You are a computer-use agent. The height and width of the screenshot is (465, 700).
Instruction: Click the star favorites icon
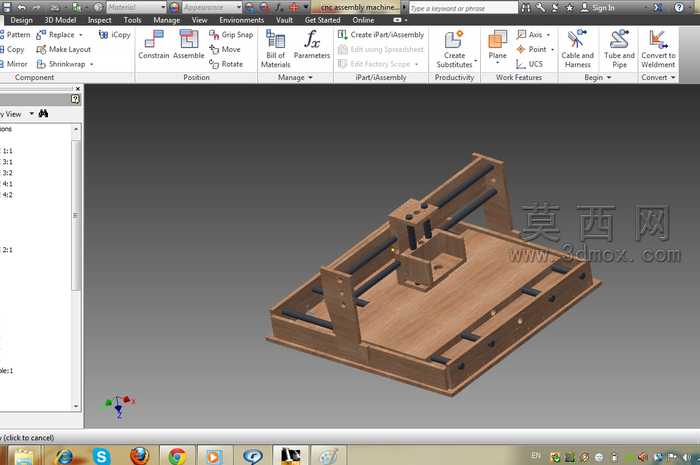click(570, 7)
